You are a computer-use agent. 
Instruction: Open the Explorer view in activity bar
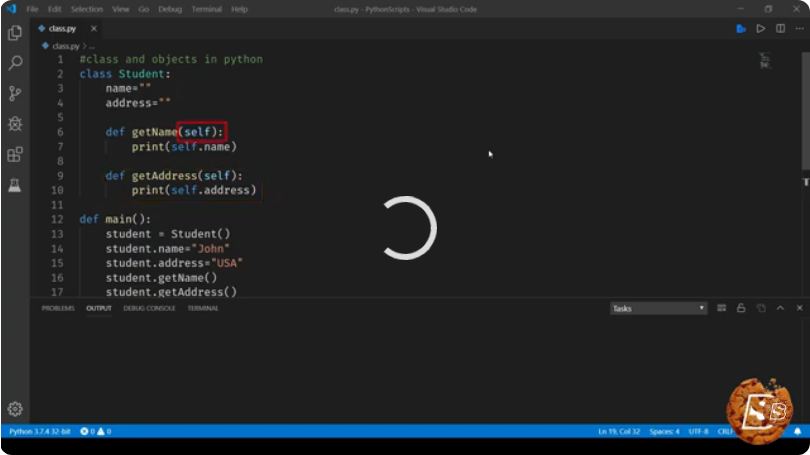click(15, 33)
